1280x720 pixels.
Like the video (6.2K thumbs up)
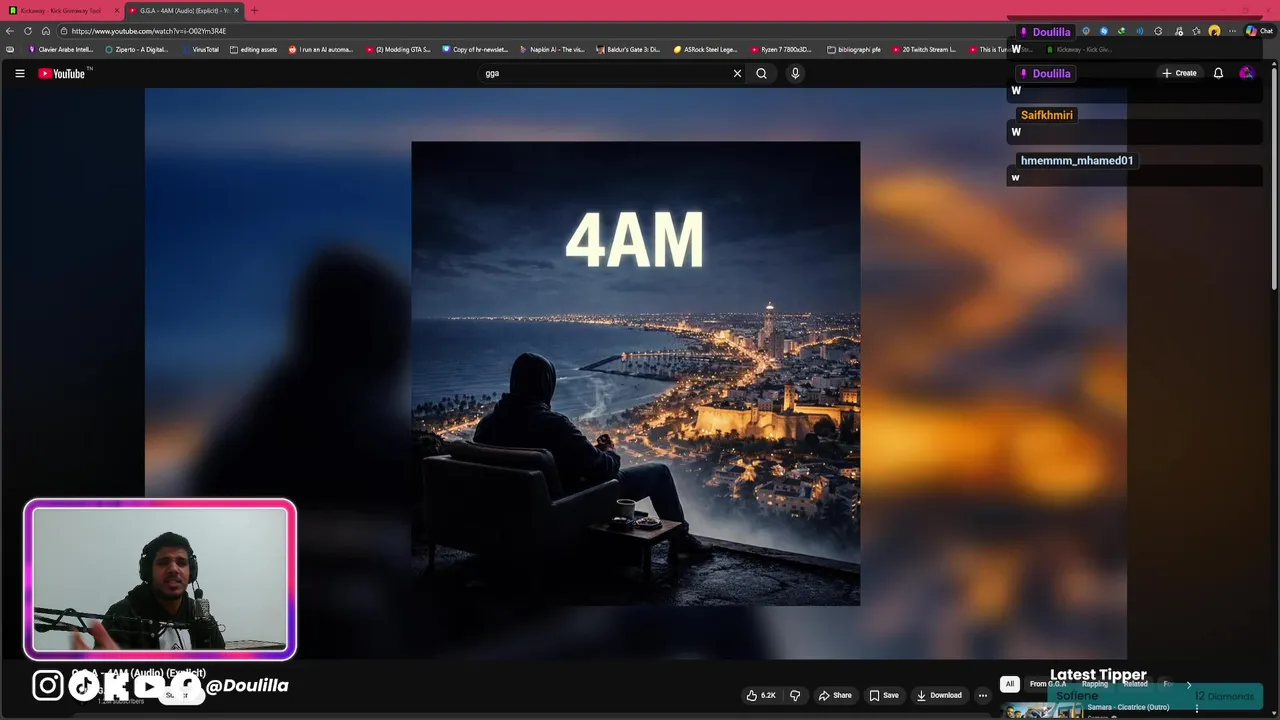pos(761,695)
